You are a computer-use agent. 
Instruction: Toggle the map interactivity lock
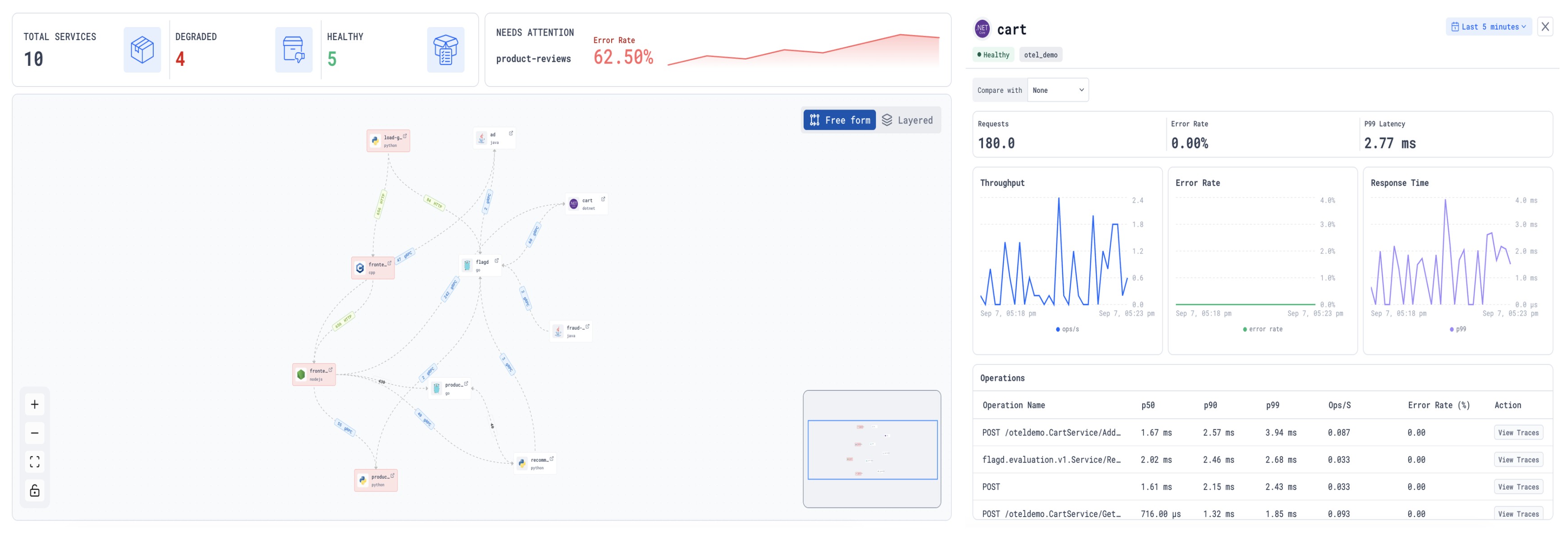[35, 490]
